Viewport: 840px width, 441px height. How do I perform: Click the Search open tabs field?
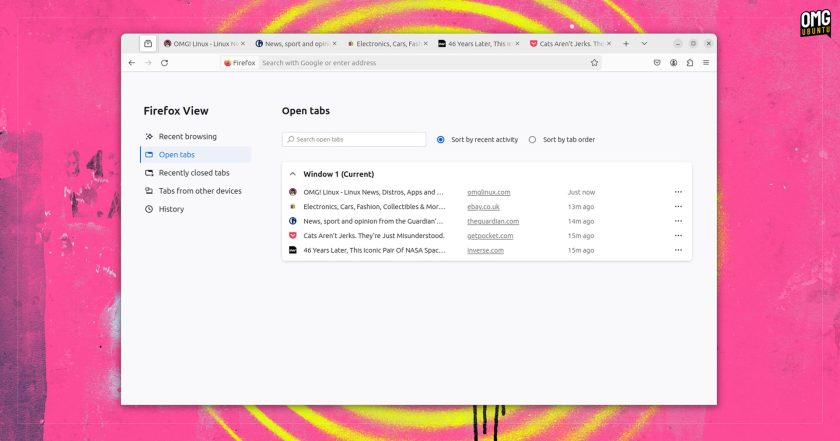coord(354,139)
